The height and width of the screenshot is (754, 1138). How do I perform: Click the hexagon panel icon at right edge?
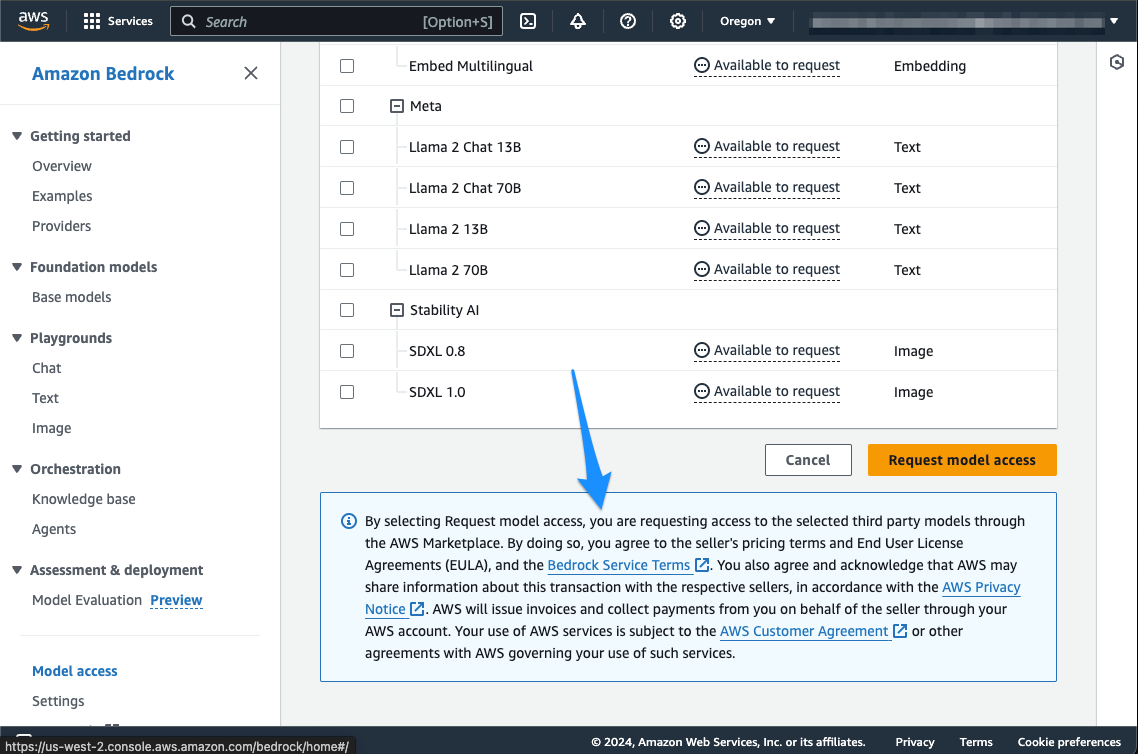pos(1117,62)
